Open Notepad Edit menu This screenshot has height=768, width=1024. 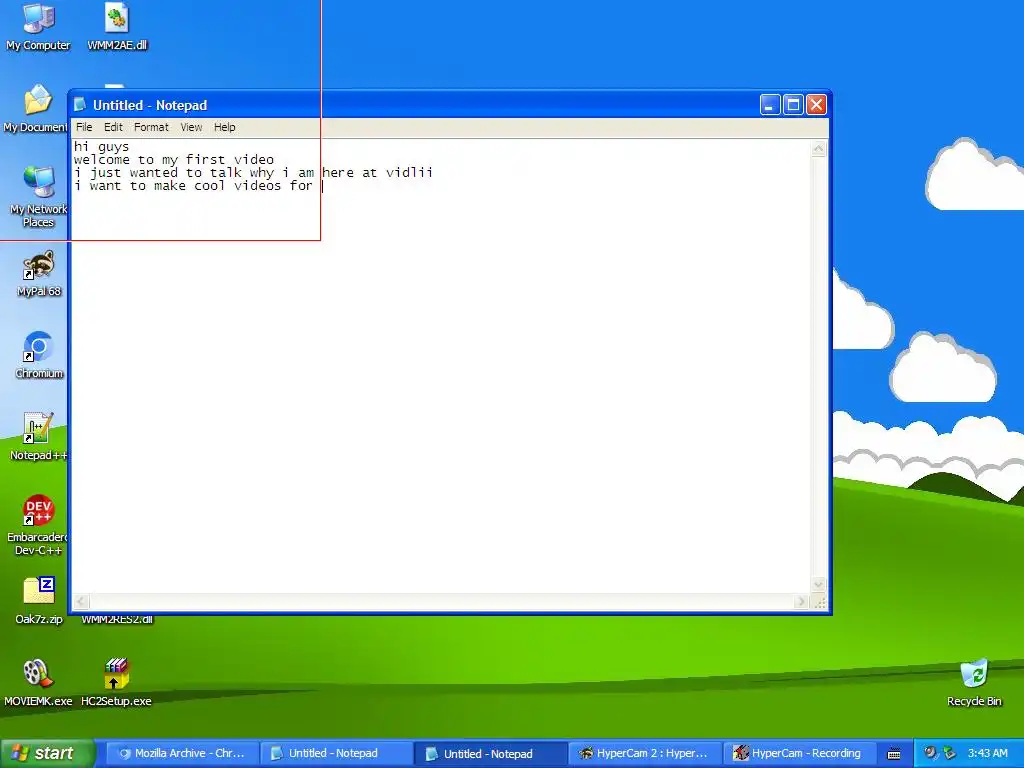113,127
